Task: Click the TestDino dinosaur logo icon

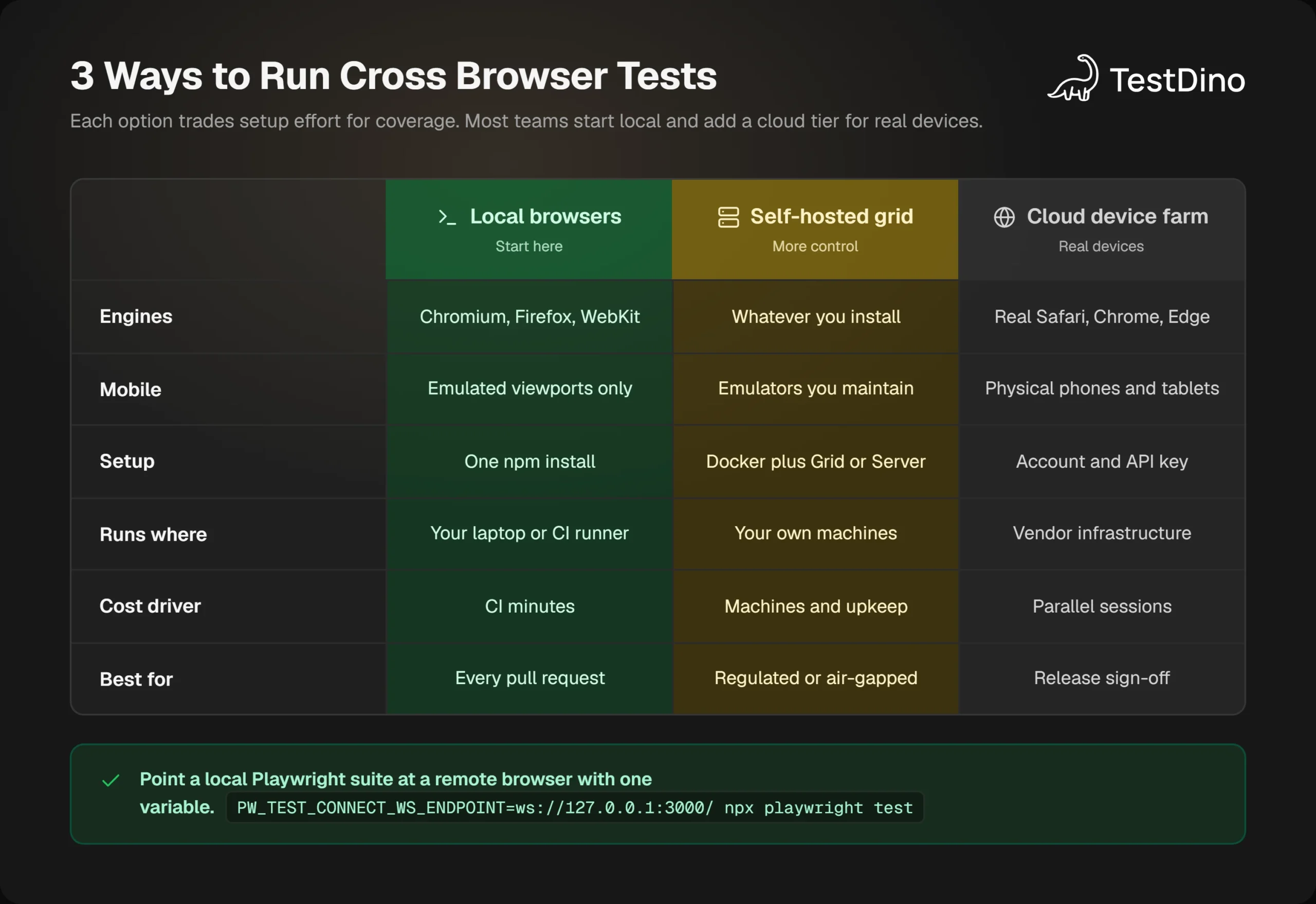Action: click(x=1073, y=78)
